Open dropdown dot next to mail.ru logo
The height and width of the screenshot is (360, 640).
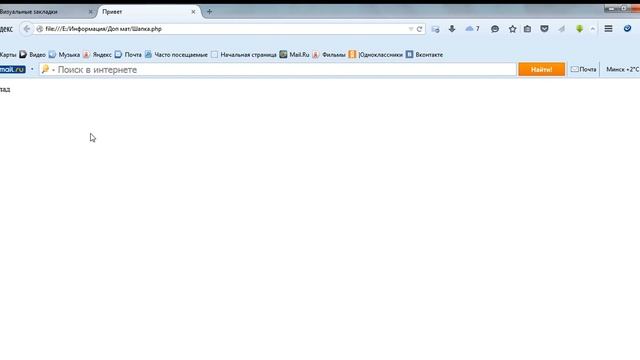[x=32, y=69]
